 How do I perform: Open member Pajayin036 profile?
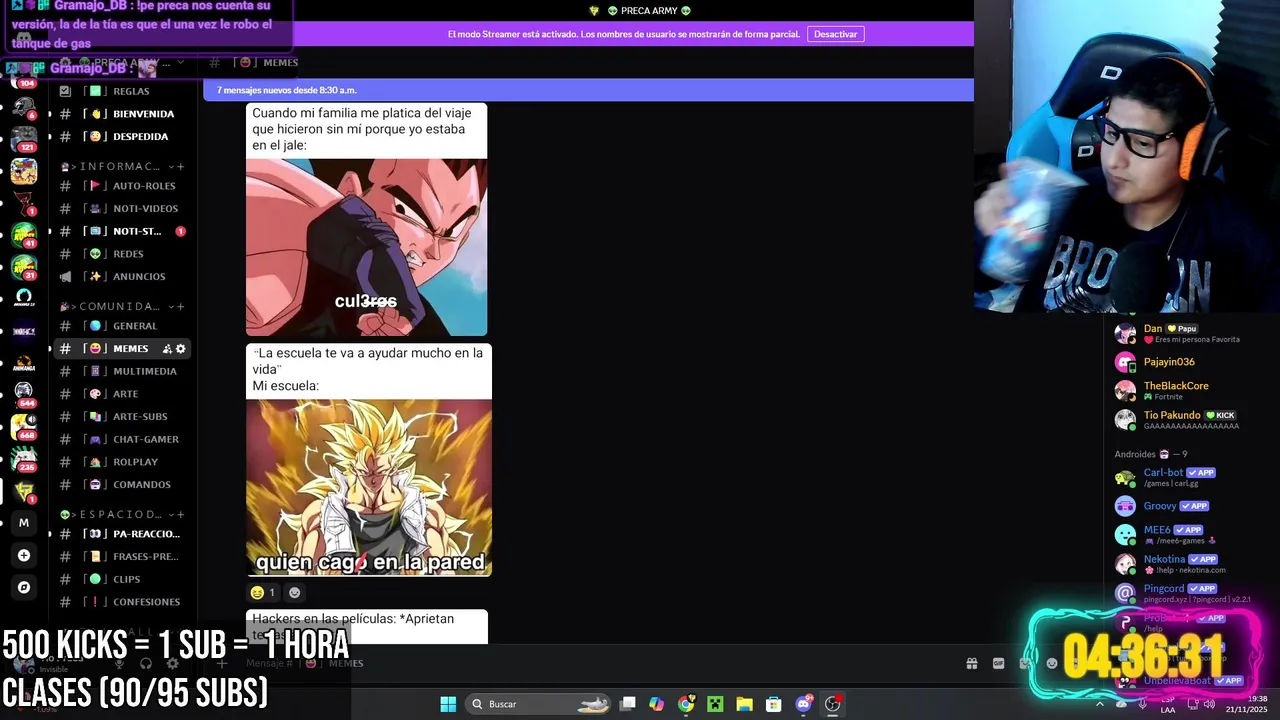[1180, 362]
